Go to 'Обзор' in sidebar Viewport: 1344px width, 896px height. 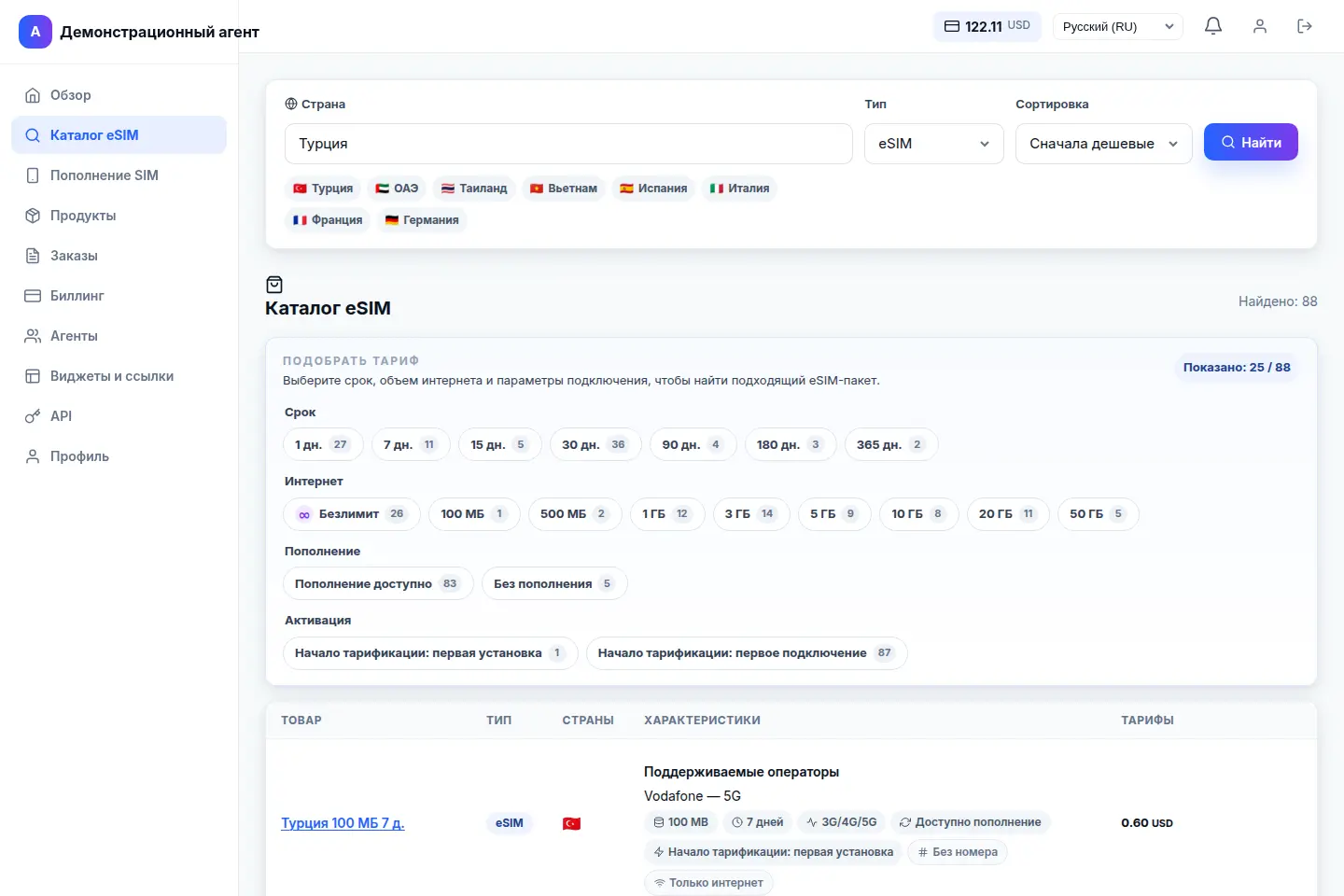[119, 95]
